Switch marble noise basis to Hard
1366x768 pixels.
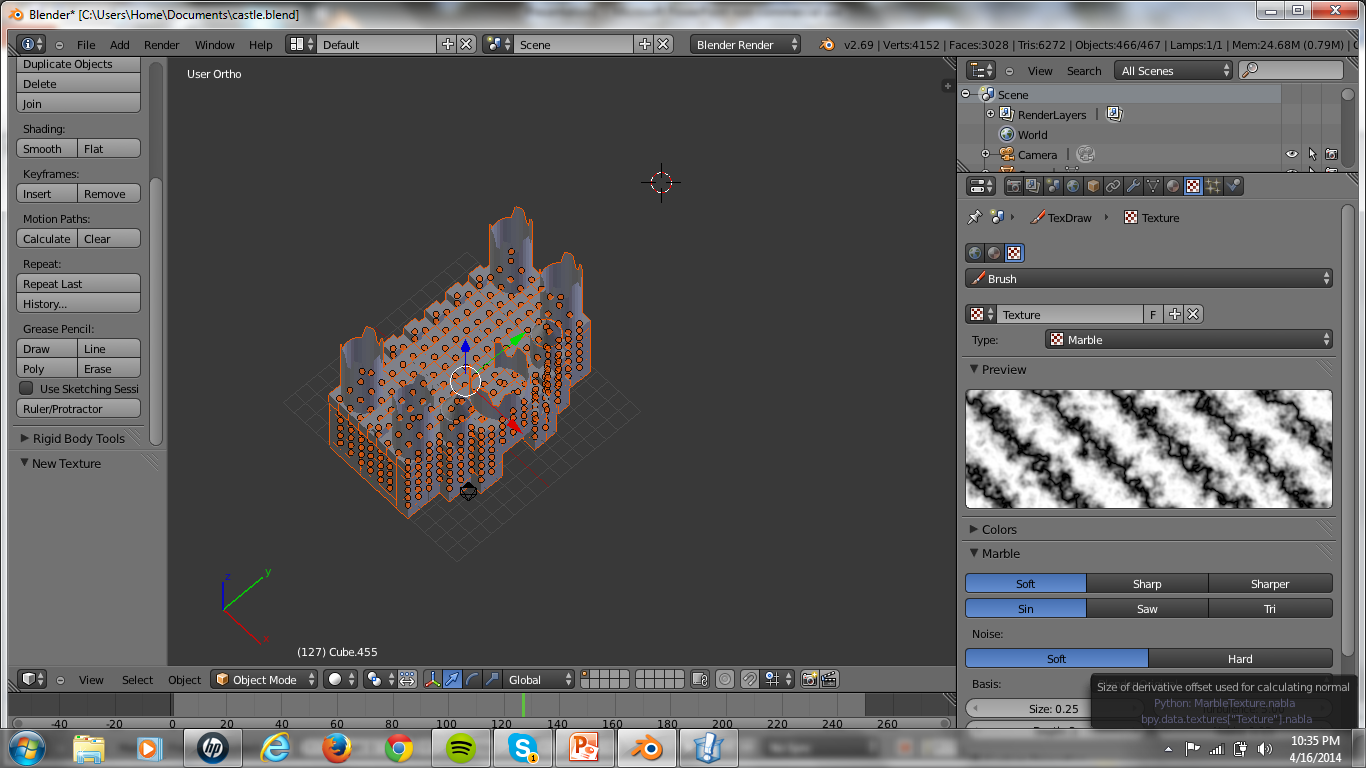[1240, 658]
